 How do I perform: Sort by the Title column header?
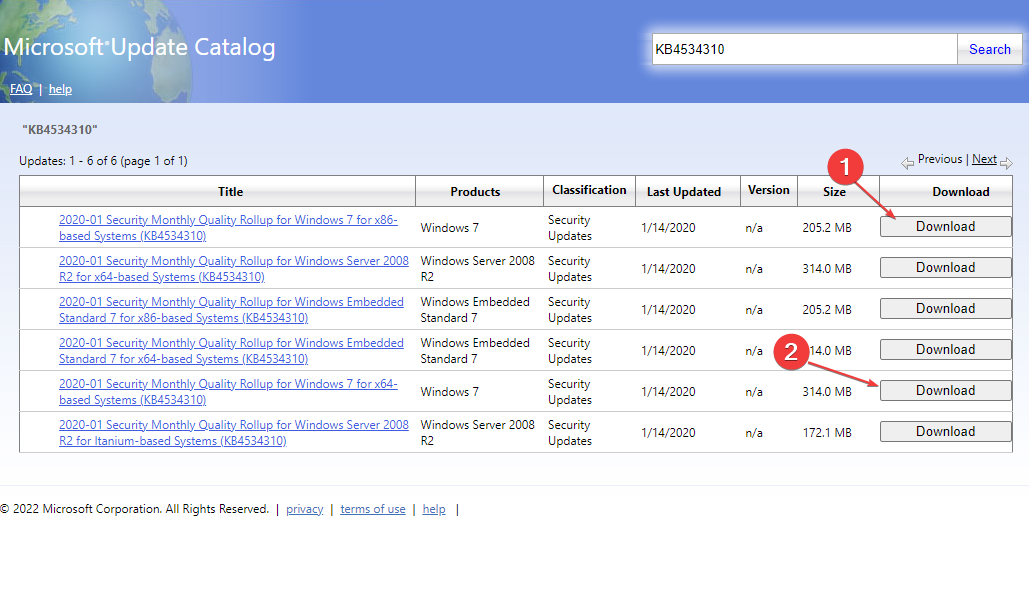(230, 192)
